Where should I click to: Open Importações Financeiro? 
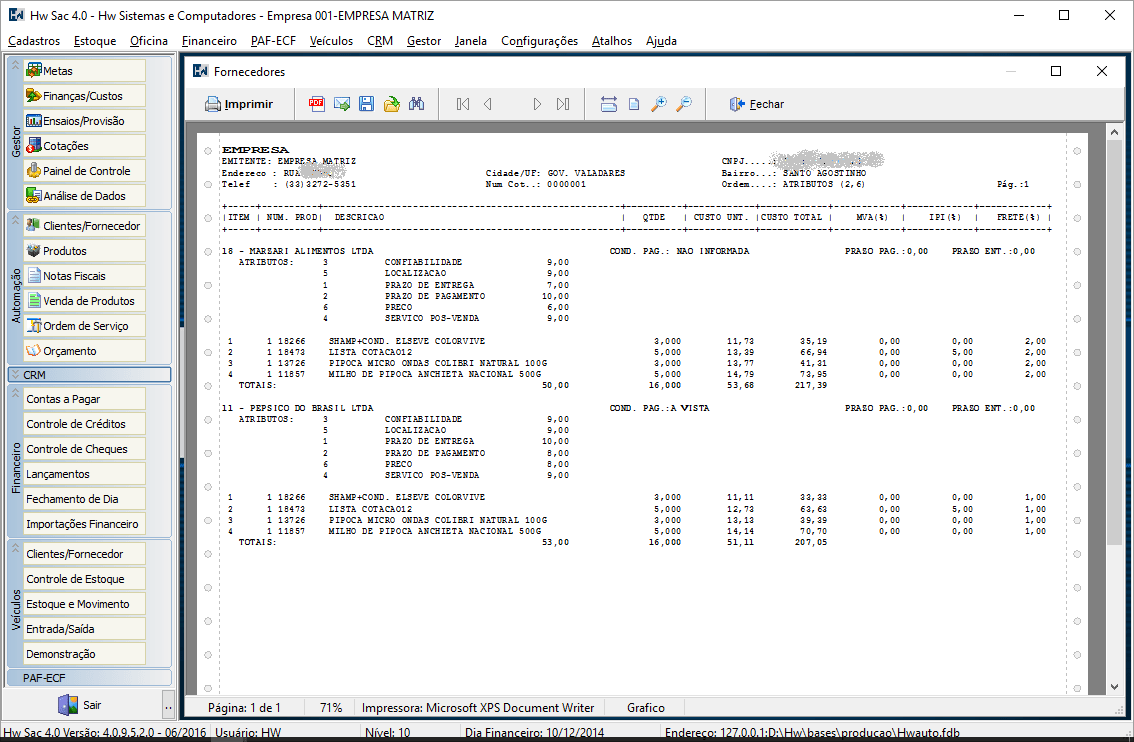(85, 524)
